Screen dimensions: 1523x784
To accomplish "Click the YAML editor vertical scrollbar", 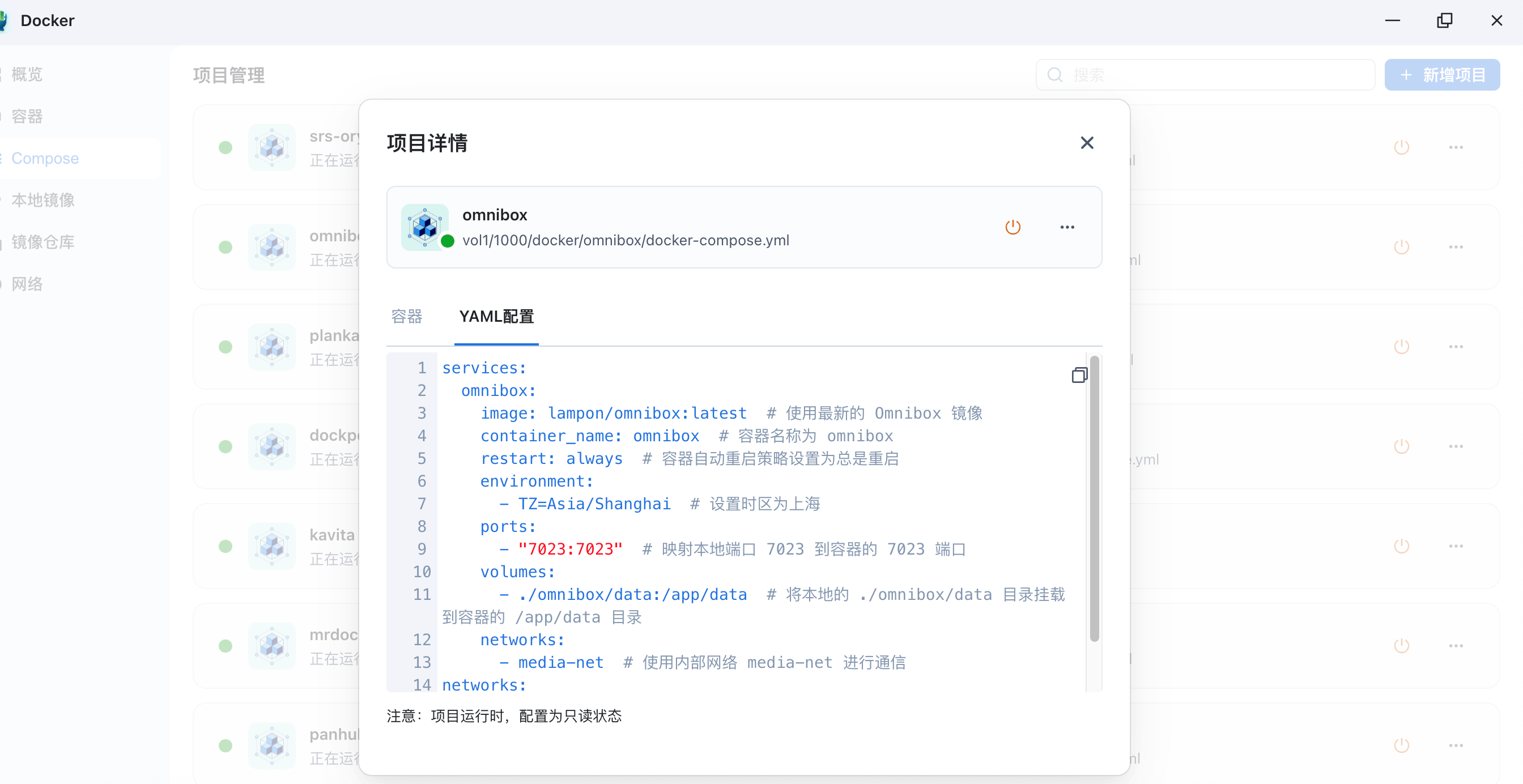I will click(x=1094, y=498).
